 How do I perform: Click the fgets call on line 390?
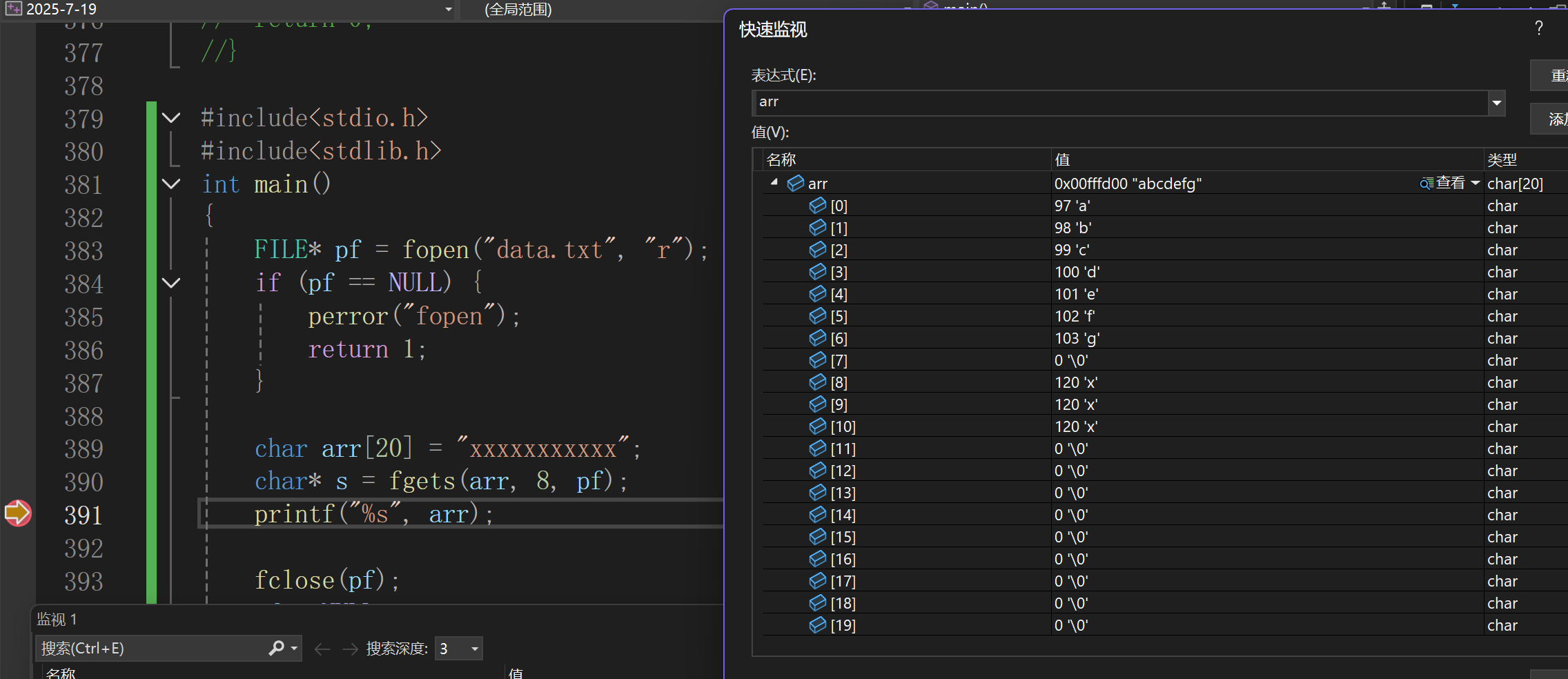point(508,481)
